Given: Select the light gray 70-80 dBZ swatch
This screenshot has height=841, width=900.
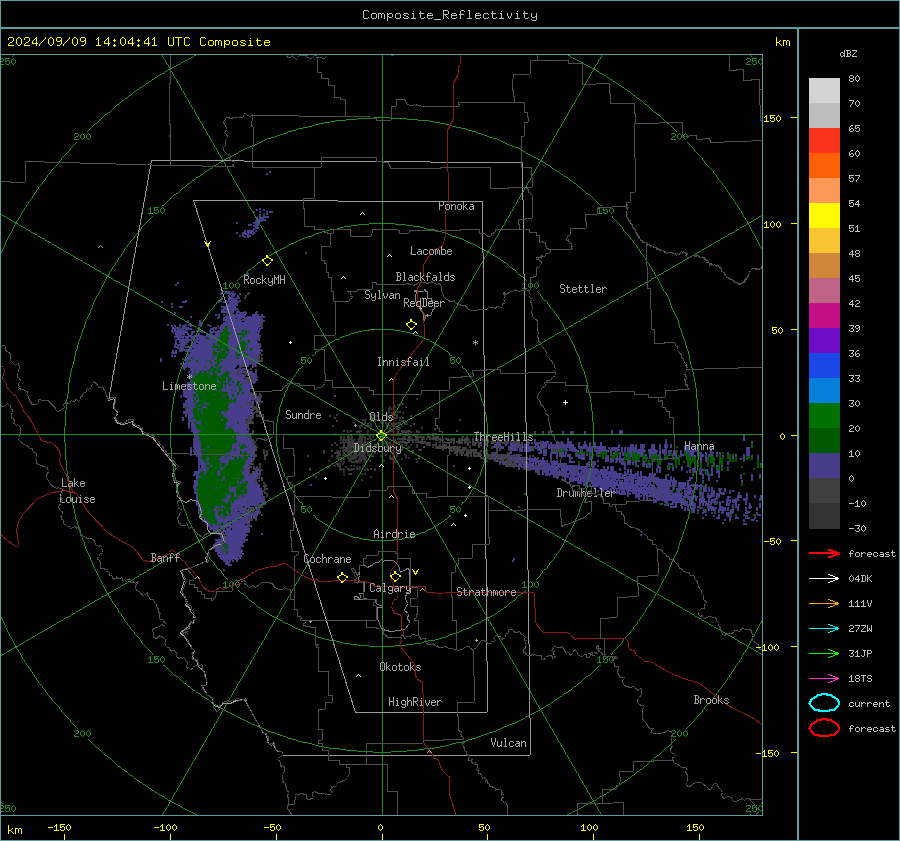Looking at the screenshot, I should (824, 91).
